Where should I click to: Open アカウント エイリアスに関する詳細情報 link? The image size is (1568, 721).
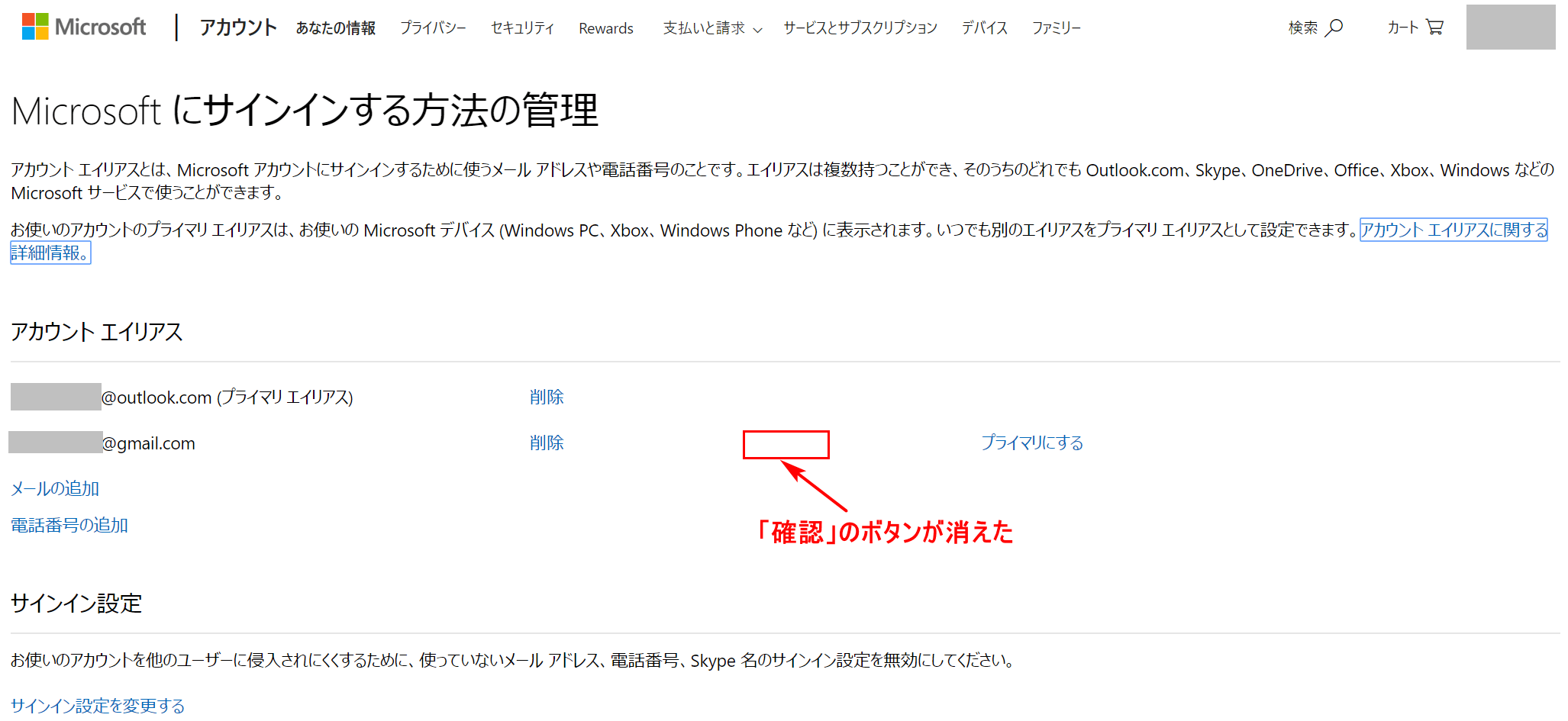point(1453,230)
